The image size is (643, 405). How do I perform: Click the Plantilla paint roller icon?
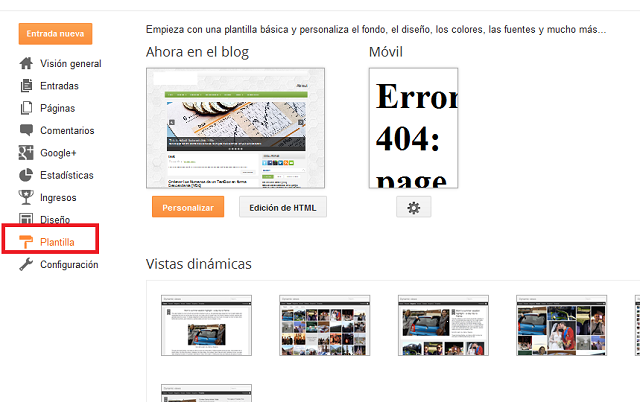point(27,241)
